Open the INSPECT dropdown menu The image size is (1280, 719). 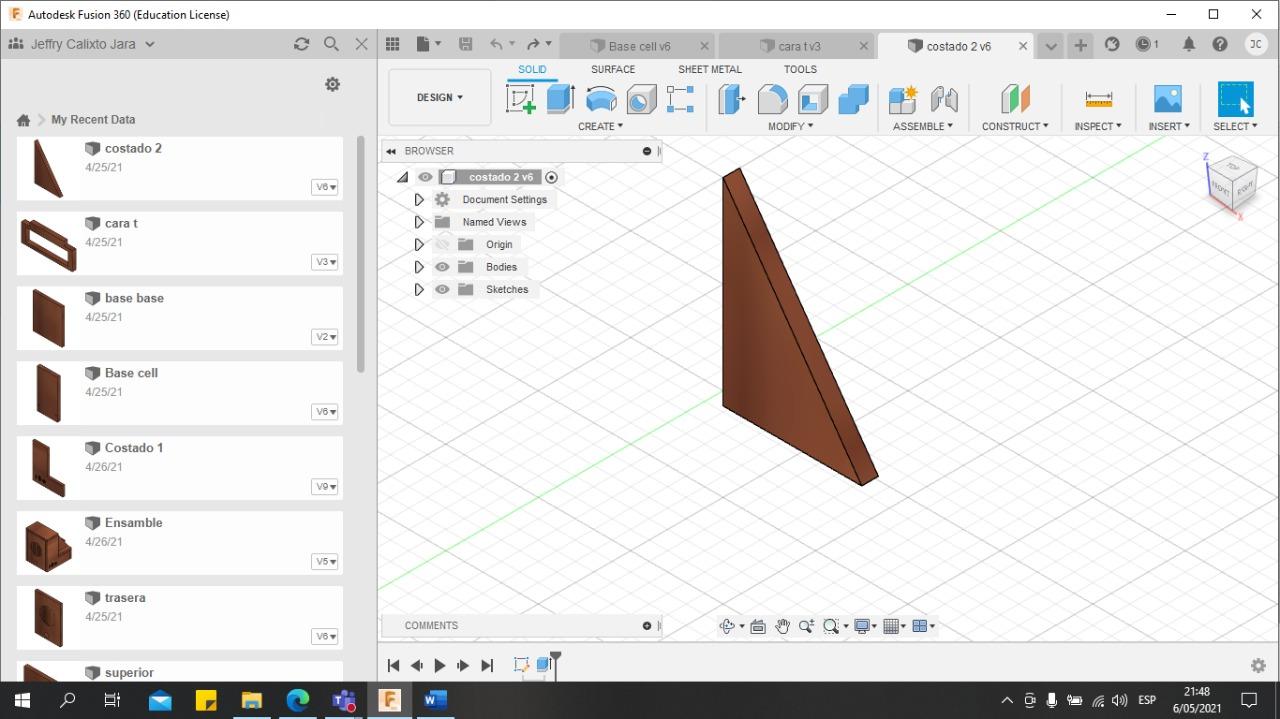pyautogui.click(x=1098, y=126)
